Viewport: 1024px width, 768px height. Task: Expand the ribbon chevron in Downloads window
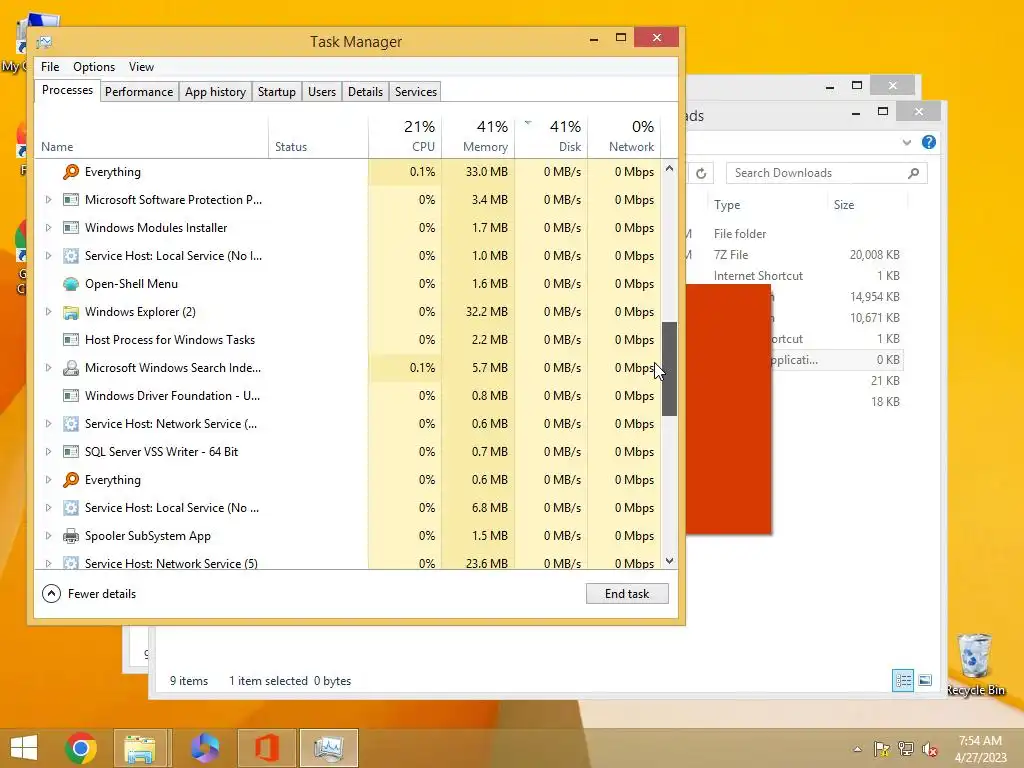(x=906, y=142)
